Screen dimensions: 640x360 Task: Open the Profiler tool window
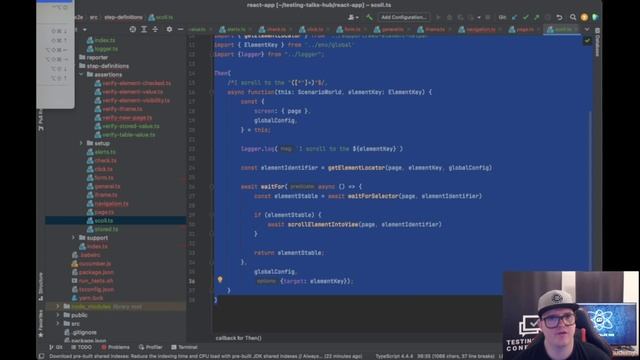(x=150, y=347)
